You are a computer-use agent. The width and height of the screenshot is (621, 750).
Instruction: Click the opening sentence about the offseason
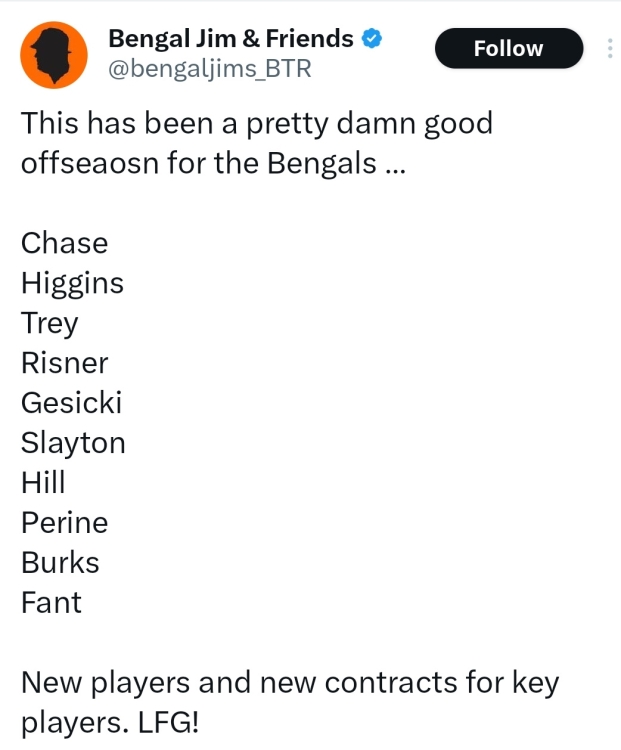pos(256,143)
